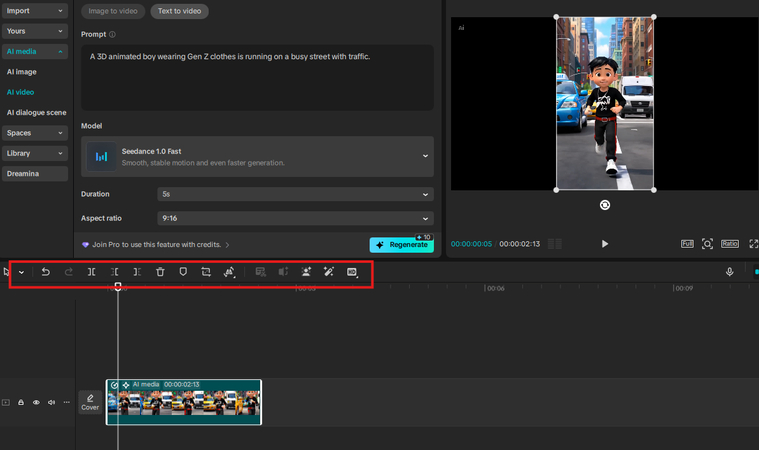
Task: Open the preview Ratio options
Action: click(729, 244)
